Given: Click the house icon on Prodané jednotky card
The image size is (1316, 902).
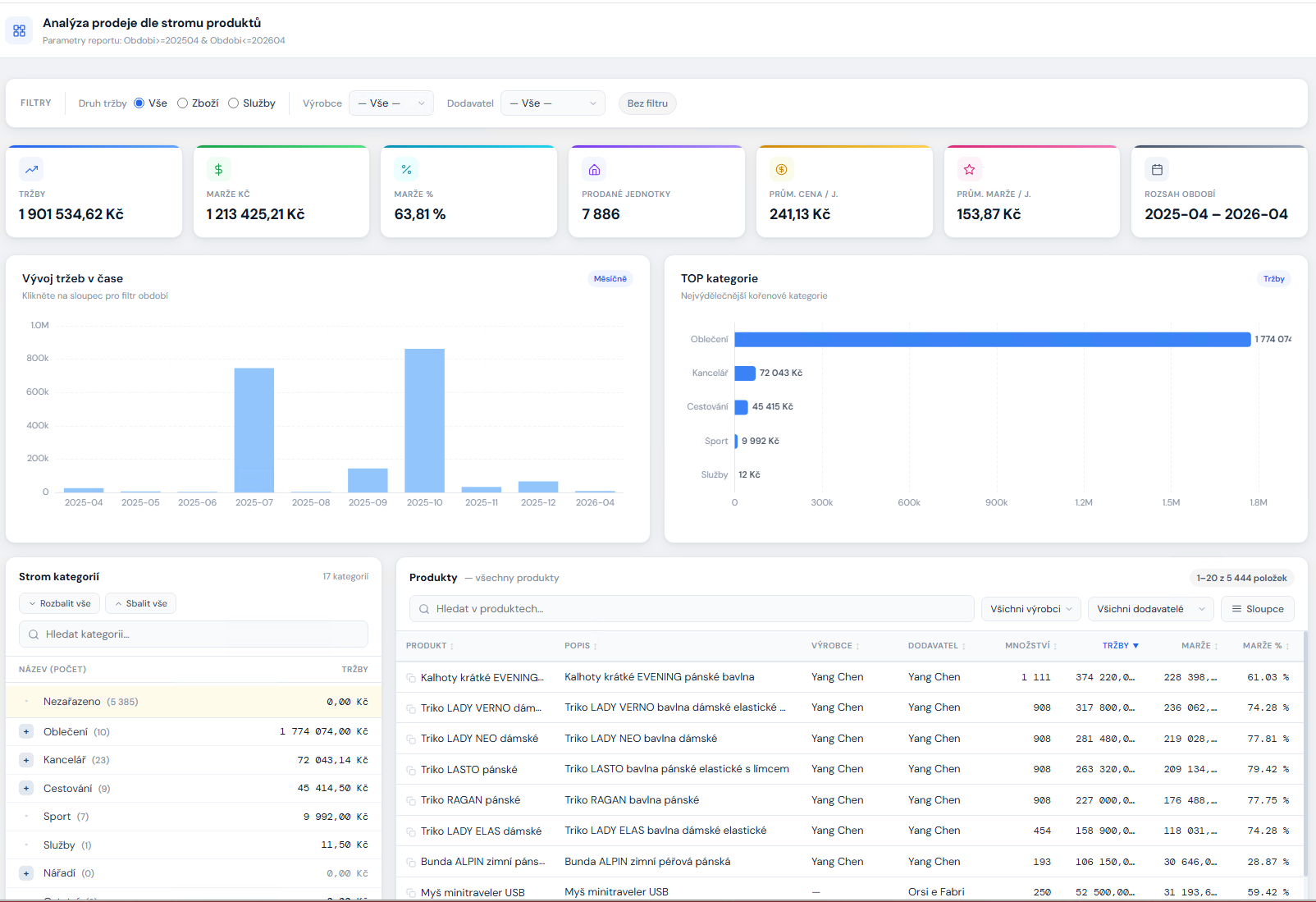Looking at the screenshot, I should [594, 170].
